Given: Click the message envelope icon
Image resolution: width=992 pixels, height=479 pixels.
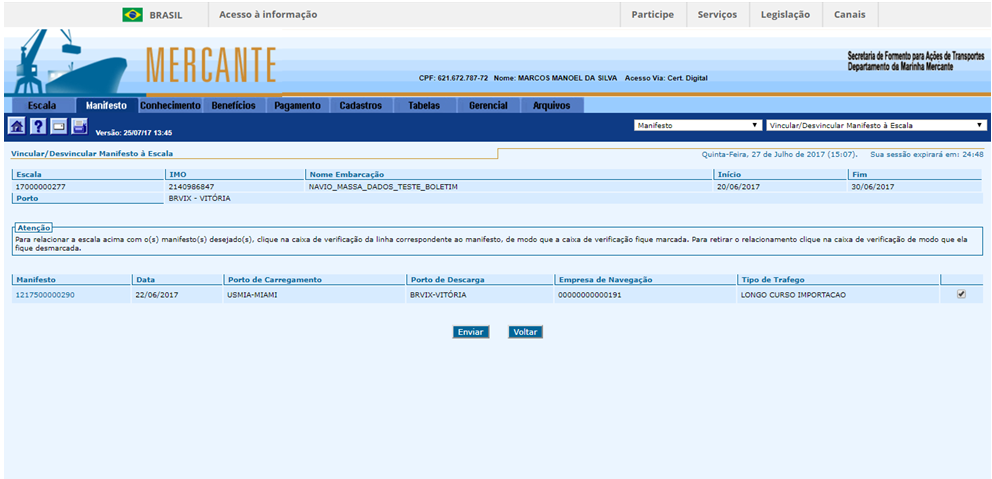Looking at the screenshot, I should [59, 126].
